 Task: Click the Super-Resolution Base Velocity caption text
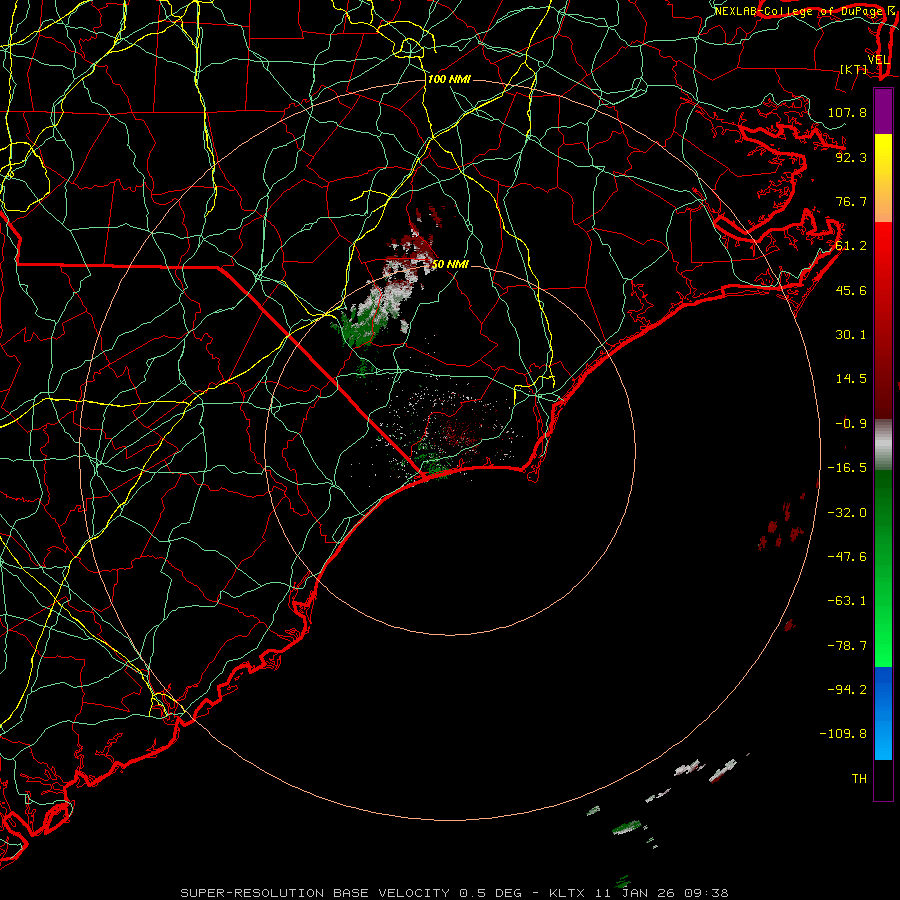tap(351, 893)
